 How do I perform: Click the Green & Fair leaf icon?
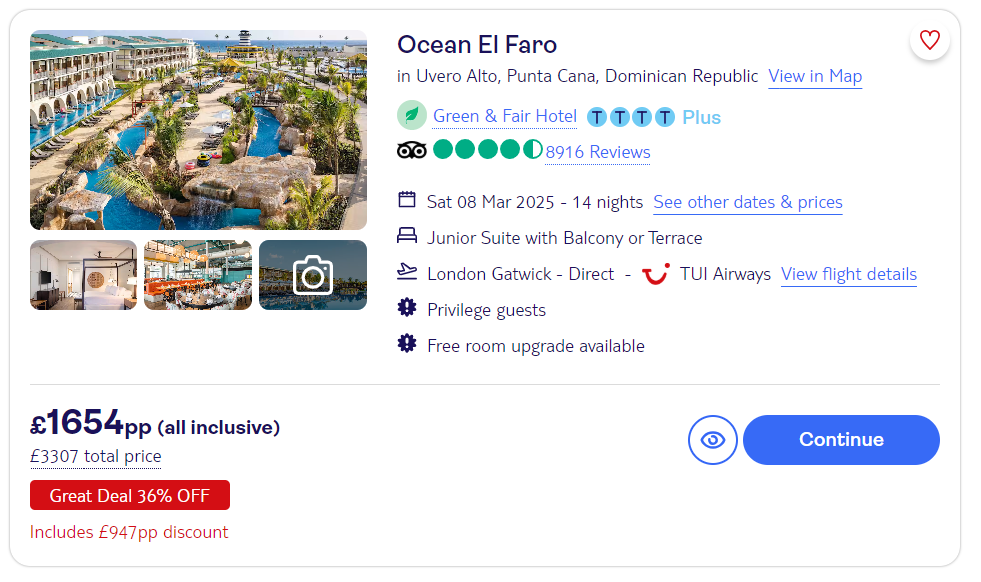tap(412, 116)
